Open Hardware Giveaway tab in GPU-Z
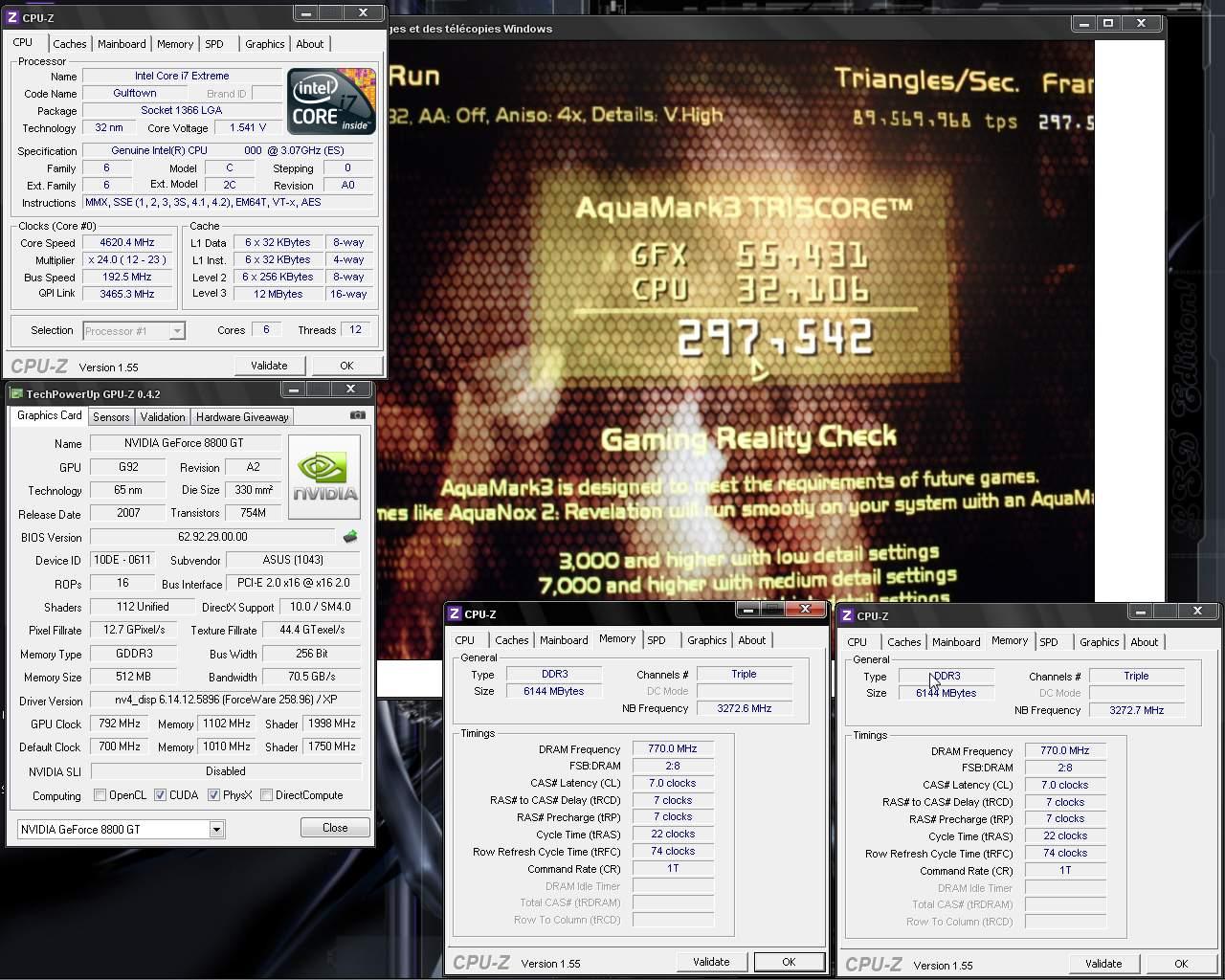1225x980 pixels. click(242, 417)
